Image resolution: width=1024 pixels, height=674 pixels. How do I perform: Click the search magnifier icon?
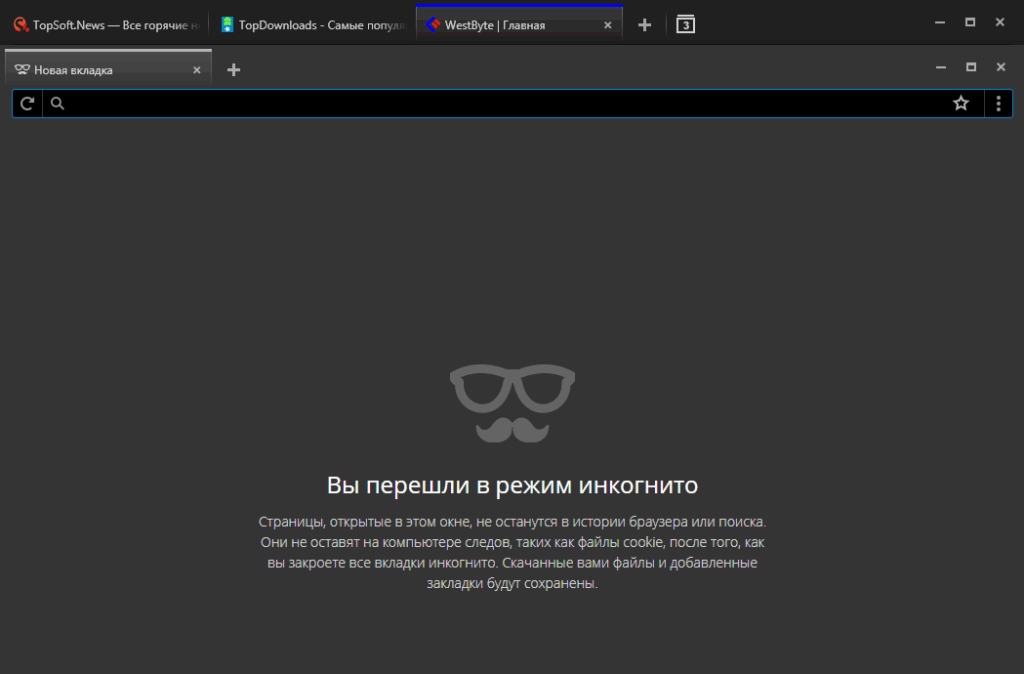[x=57, y=103]
